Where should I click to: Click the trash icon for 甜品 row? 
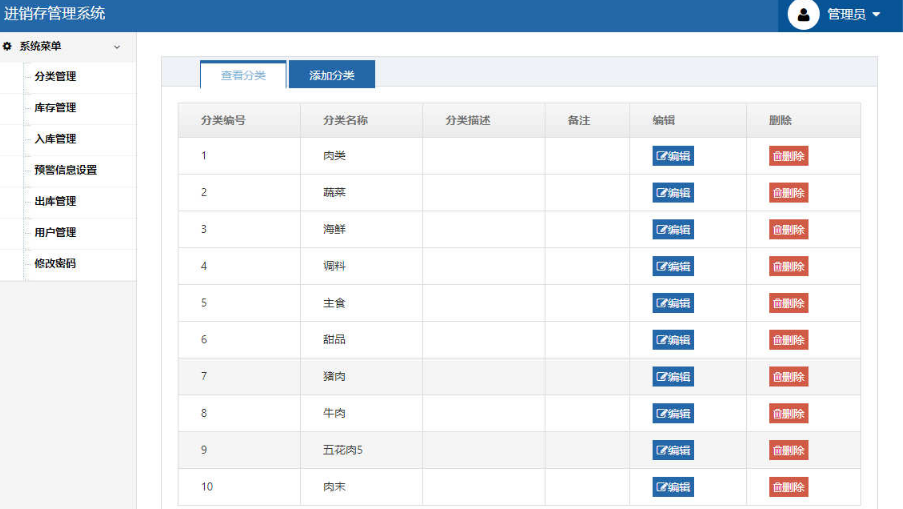tap(776, 340)
